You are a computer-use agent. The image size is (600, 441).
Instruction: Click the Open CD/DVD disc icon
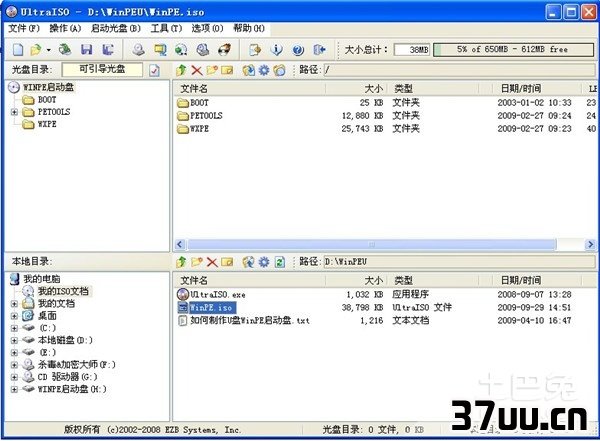[x=64, y=49]
